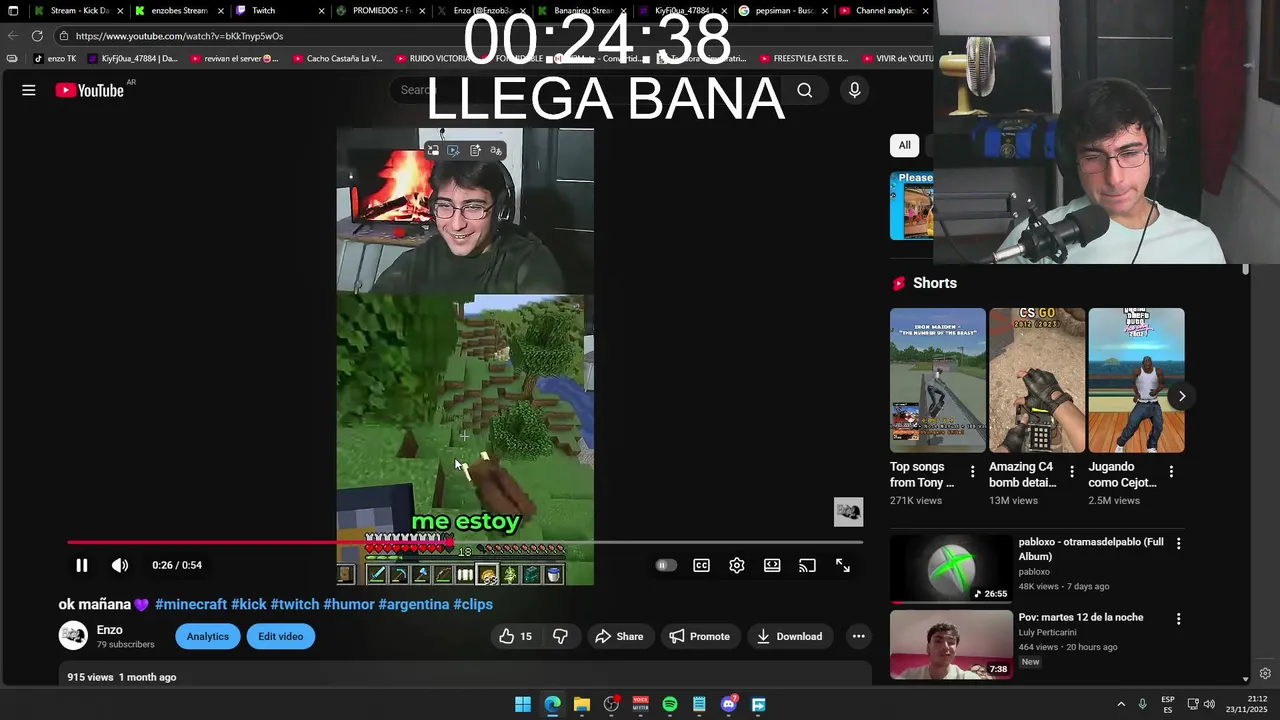
Task: Open the #minecraft hashtag link
Action: coord(191,604)
